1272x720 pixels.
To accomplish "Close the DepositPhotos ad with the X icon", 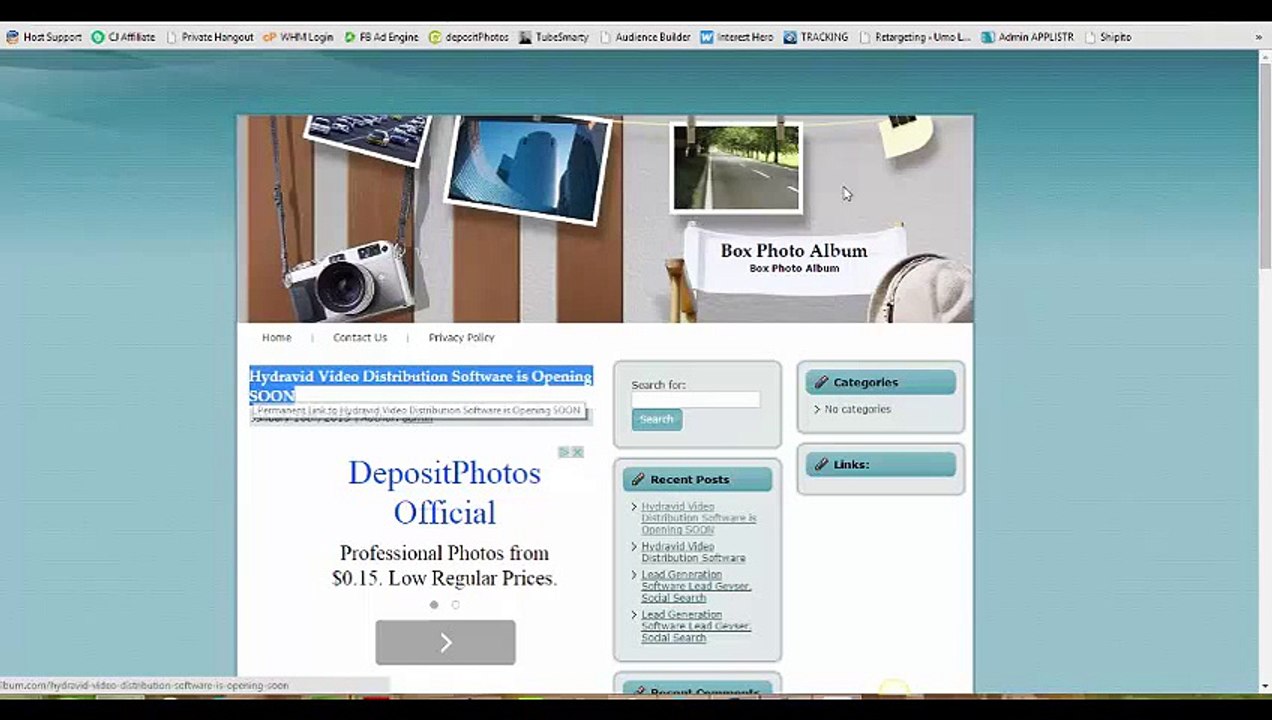I will click(x=577, y=452).
